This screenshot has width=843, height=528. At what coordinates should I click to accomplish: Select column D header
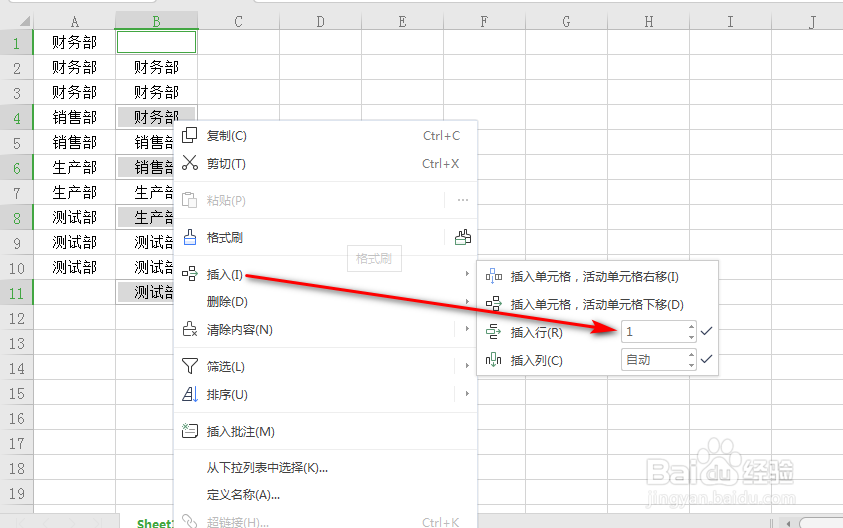coord(320,22)
